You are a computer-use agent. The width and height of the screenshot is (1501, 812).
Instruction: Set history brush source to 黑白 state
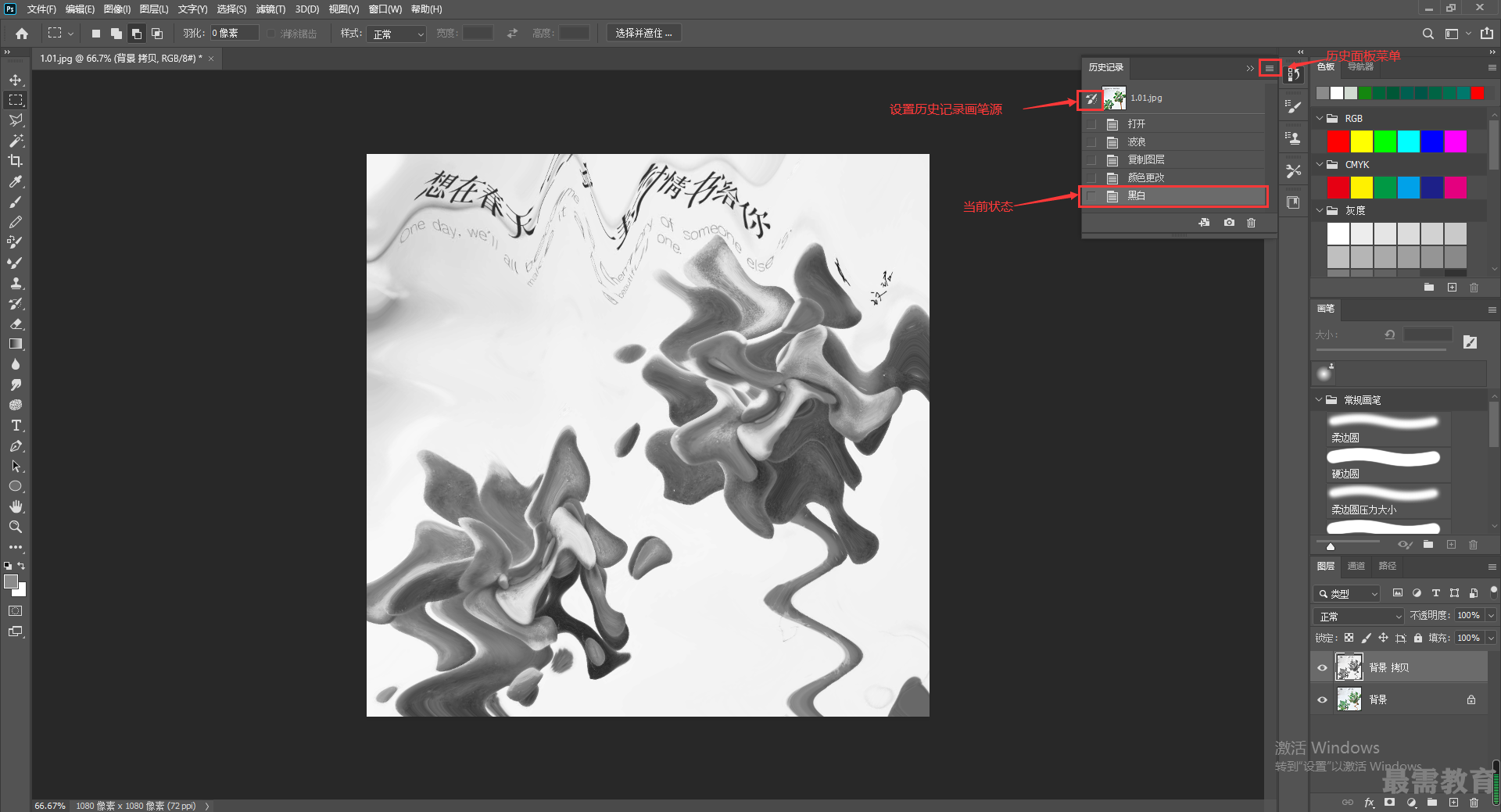coord(1091,196)
